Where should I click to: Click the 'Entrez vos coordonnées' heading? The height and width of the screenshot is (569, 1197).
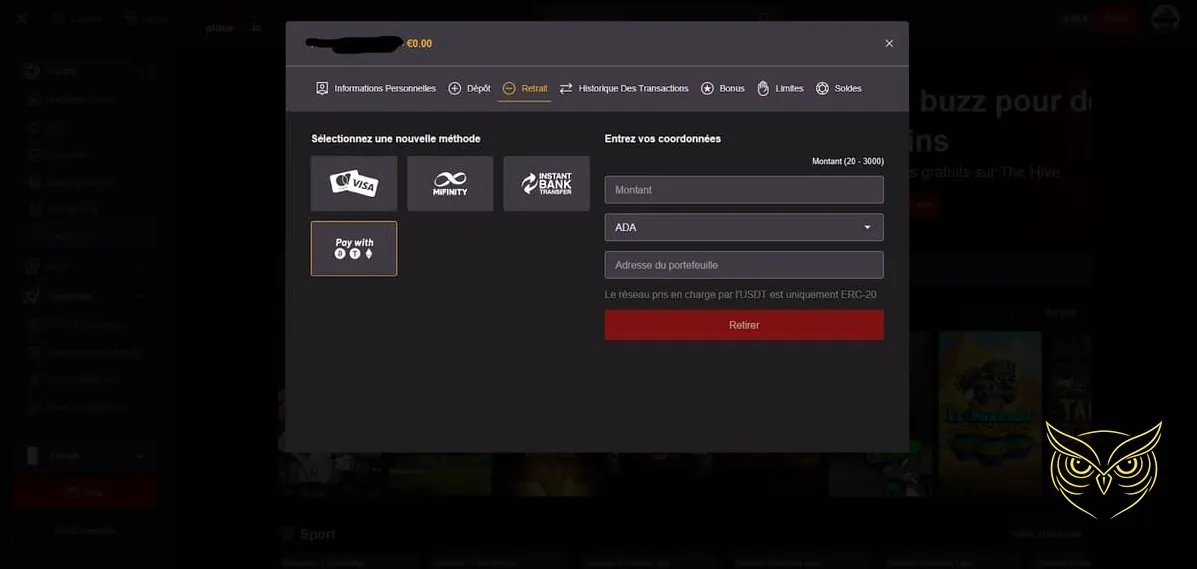tap(663, 139)
